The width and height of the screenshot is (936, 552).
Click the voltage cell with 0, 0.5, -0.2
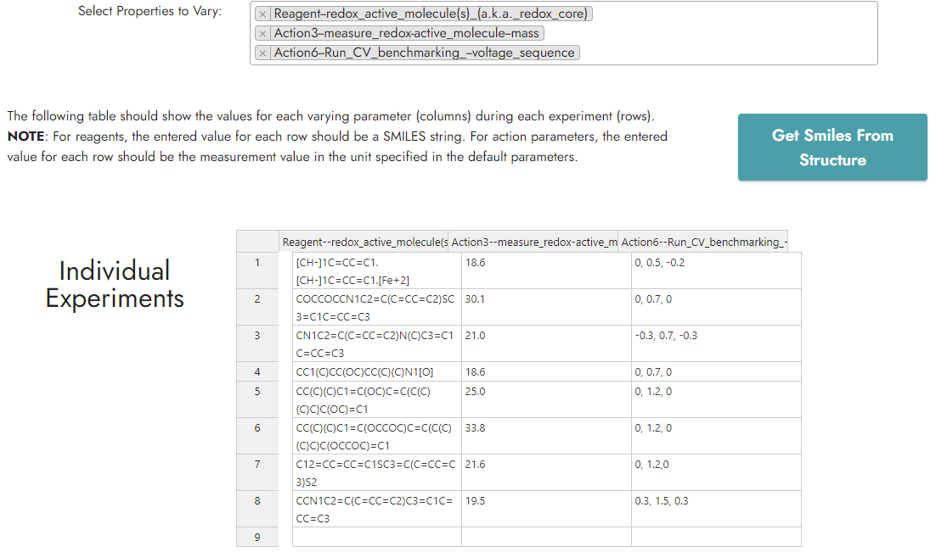coord(715,263)
